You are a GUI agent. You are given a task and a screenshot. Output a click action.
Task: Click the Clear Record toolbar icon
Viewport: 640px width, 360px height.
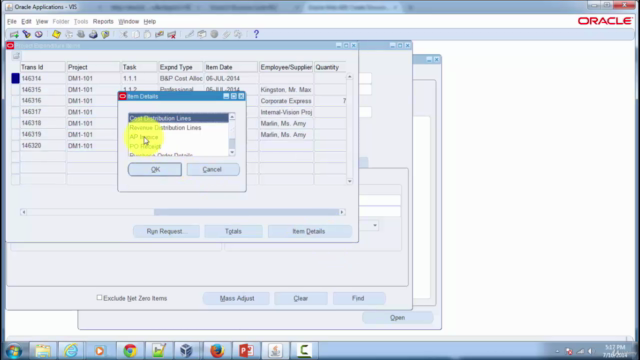(x=160, y=34)
